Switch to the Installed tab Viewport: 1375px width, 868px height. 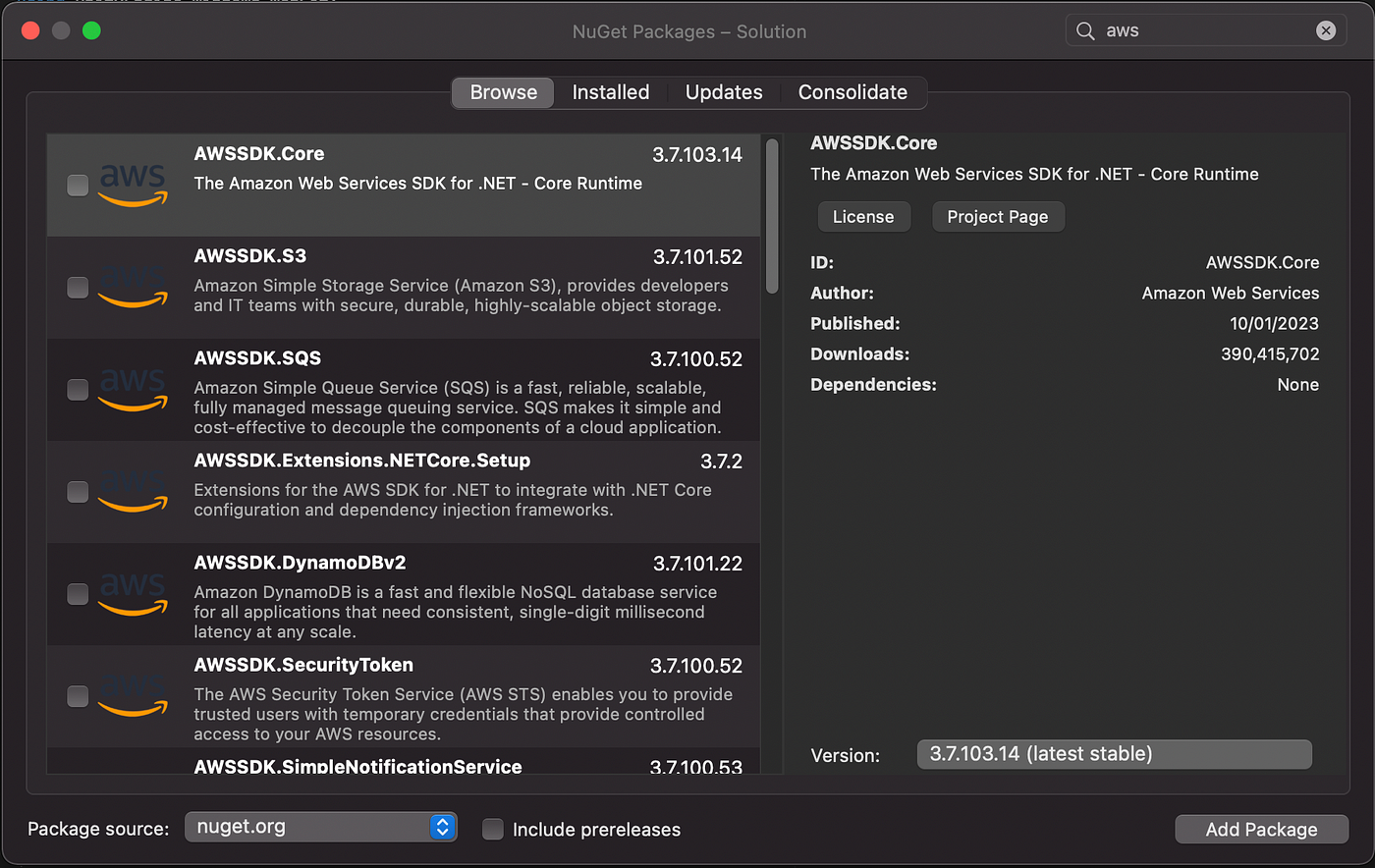point(611,92)
